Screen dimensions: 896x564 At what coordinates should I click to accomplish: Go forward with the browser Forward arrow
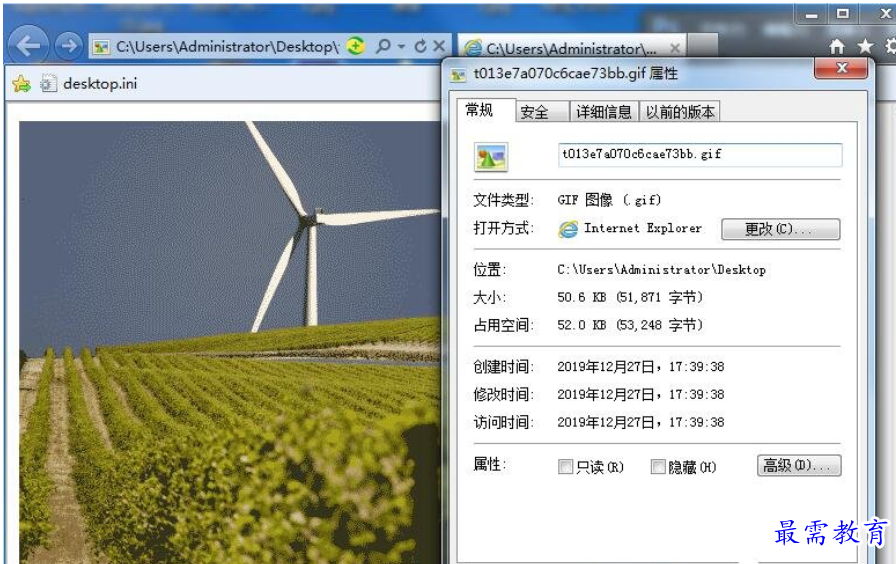coord(69,46)
